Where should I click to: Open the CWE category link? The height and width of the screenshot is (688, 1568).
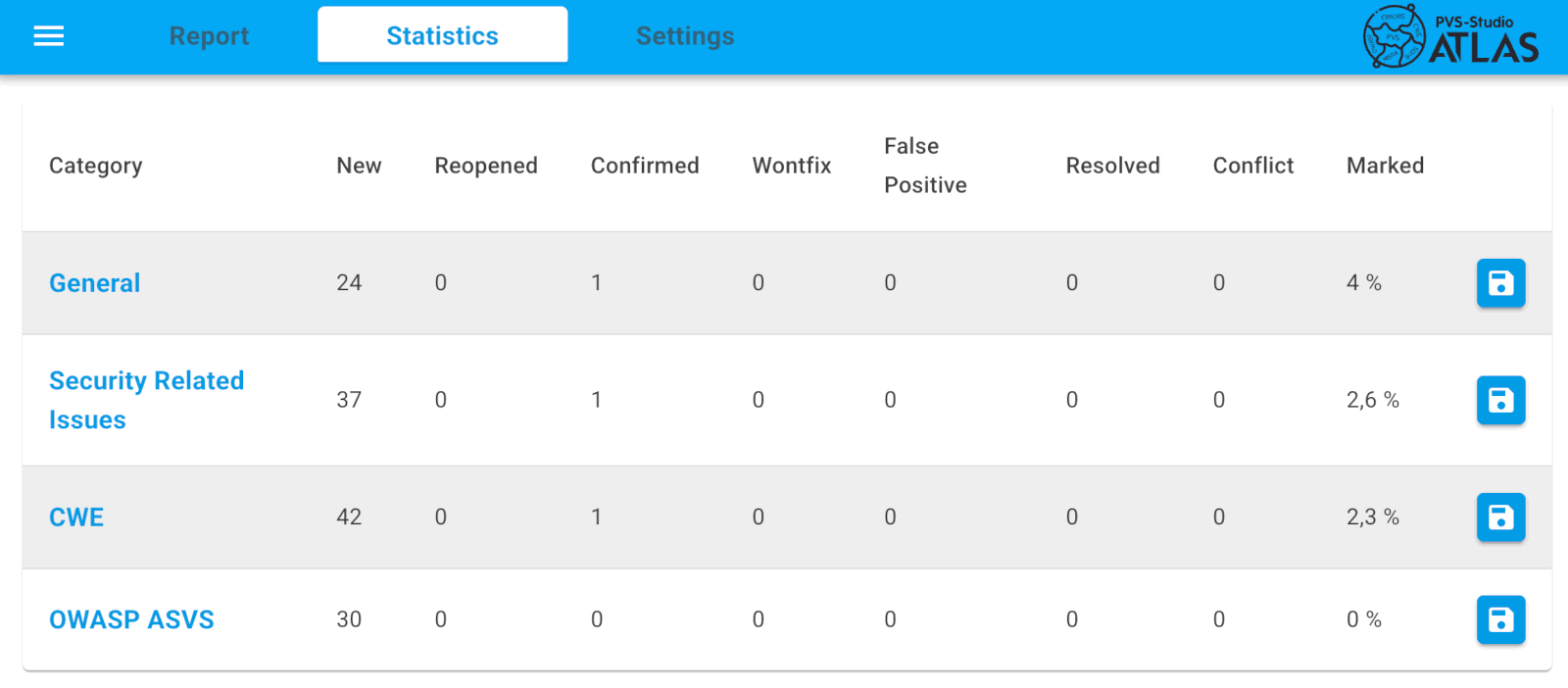[x=76, y=517]
